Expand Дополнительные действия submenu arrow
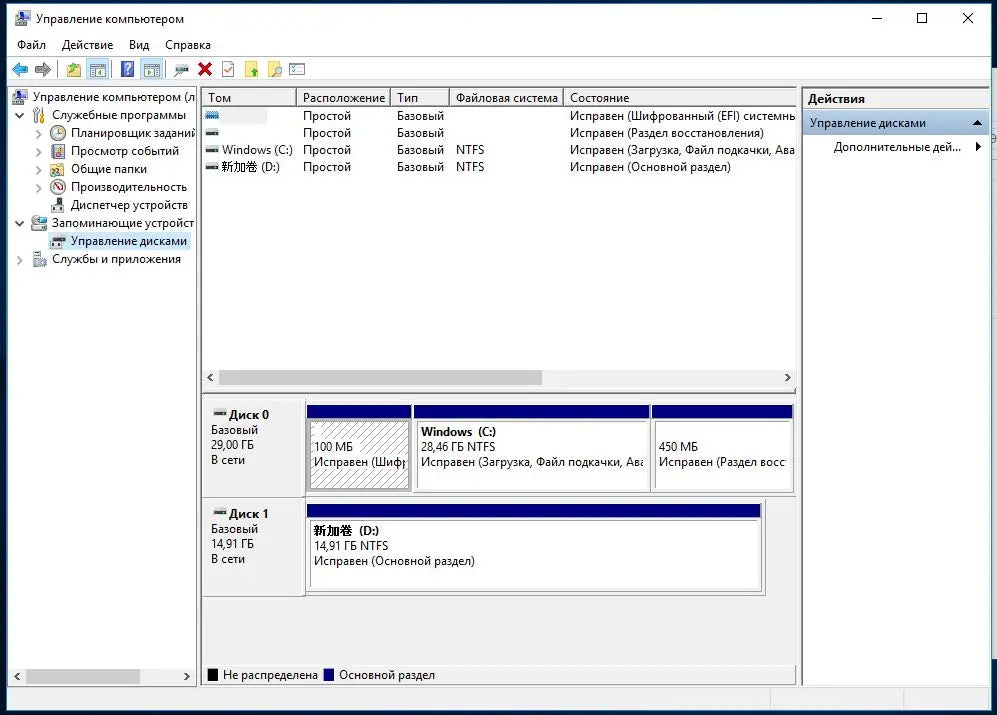 [x=979, y=146]
